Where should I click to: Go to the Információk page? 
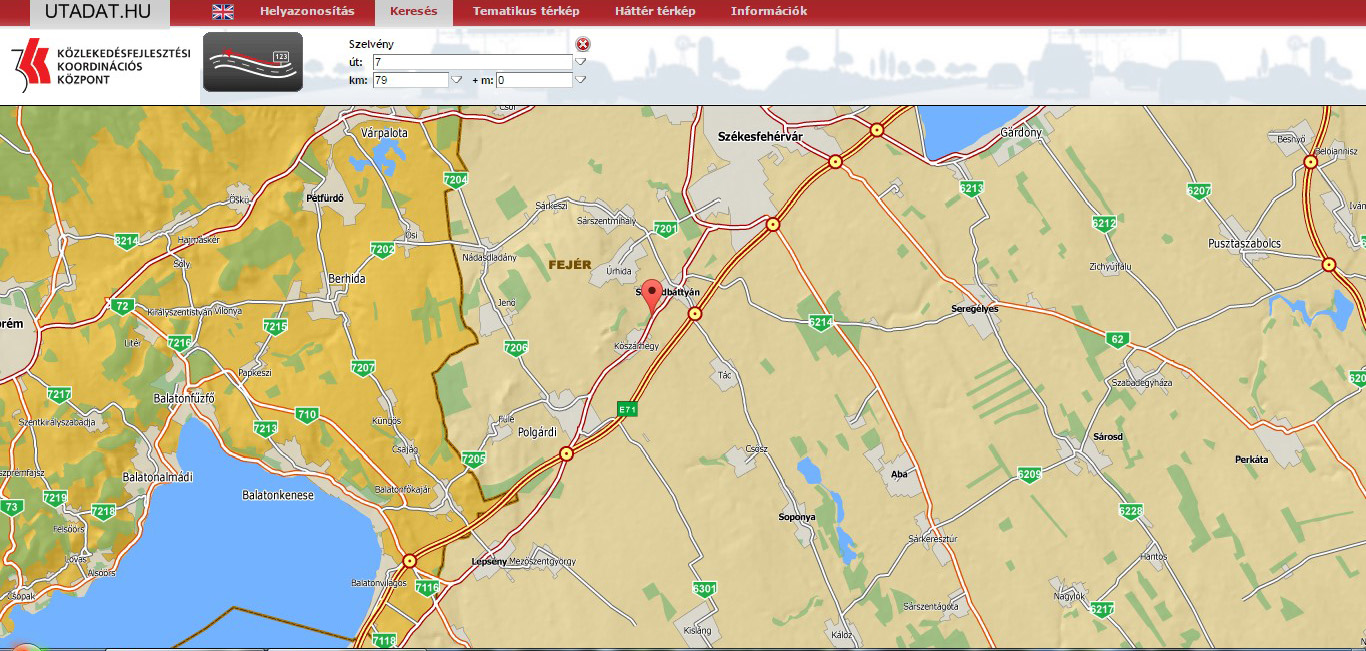[x=768, y=12]
